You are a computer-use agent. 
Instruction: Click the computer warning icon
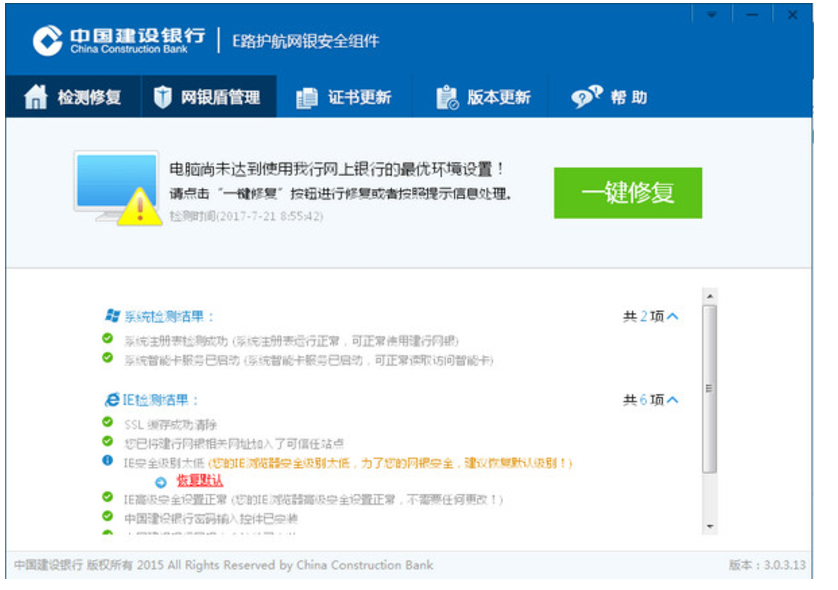[x=118, y=188]
